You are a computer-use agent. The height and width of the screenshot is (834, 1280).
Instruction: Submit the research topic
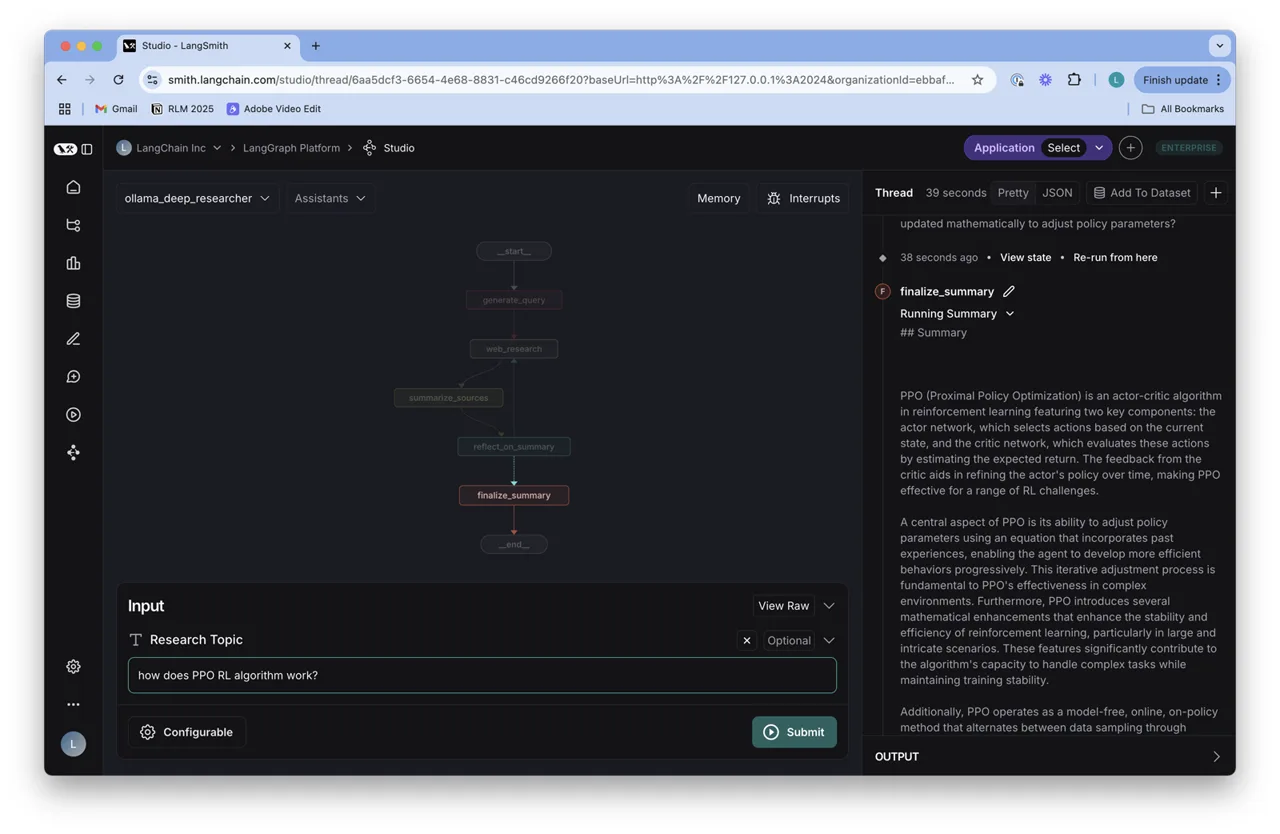[x=794, y=733]
